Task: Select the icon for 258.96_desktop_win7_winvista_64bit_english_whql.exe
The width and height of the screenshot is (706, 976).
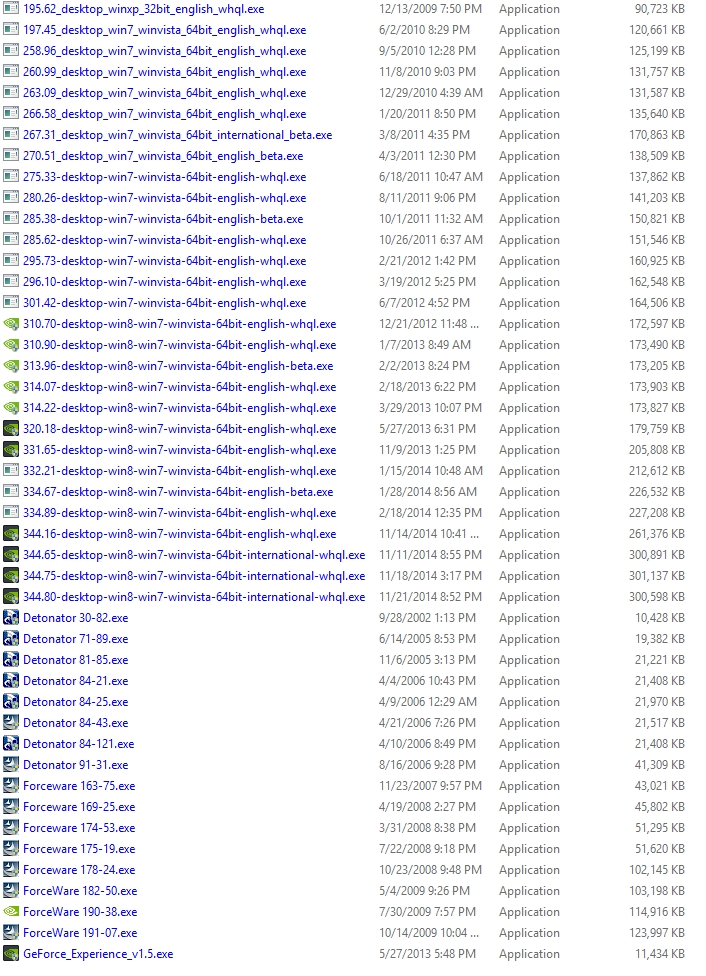Action: tap(11, 50)
